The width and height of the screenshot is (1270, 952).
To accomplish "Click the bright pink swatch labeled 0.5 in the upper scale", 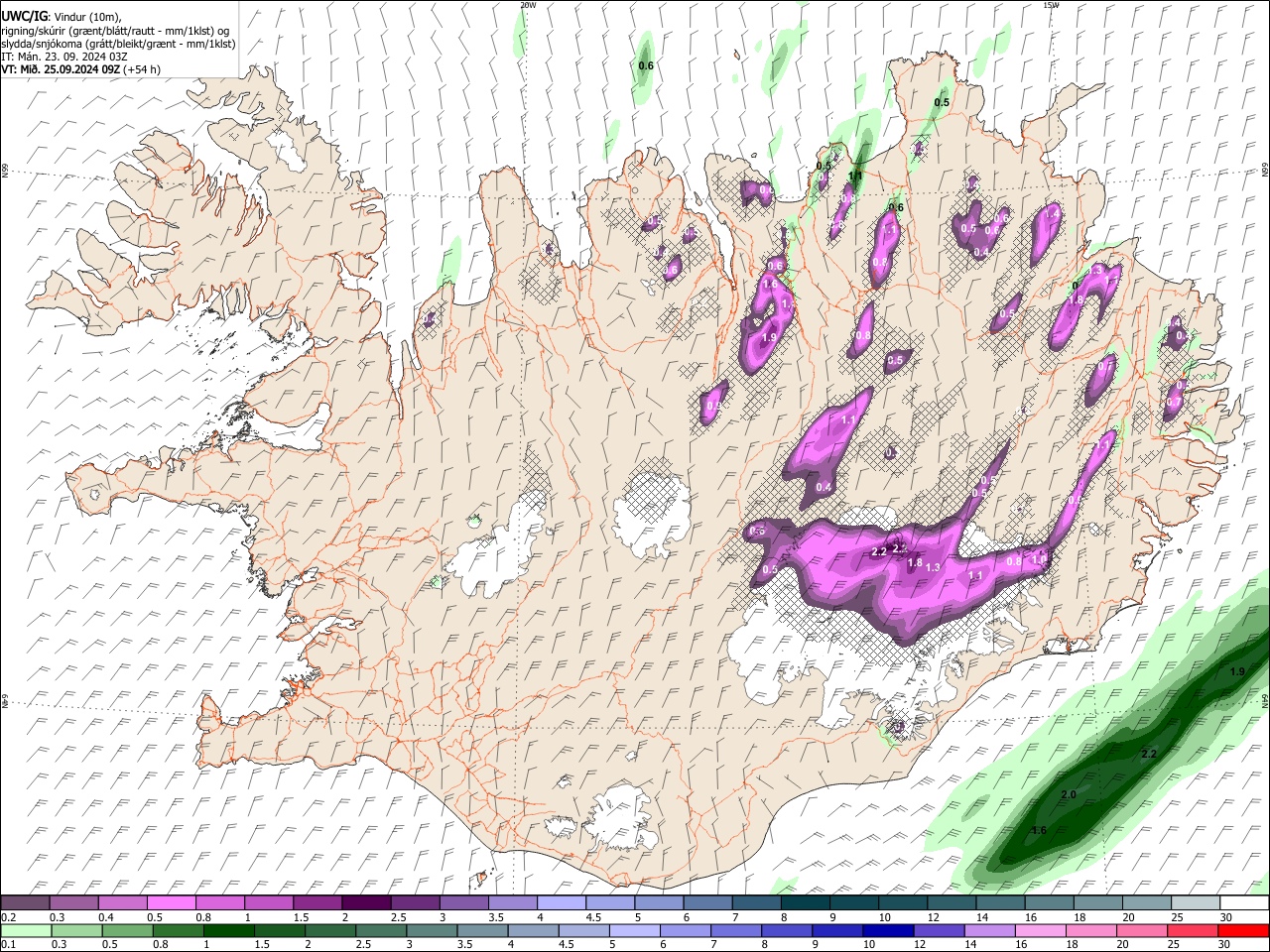I will click(171, 903).
